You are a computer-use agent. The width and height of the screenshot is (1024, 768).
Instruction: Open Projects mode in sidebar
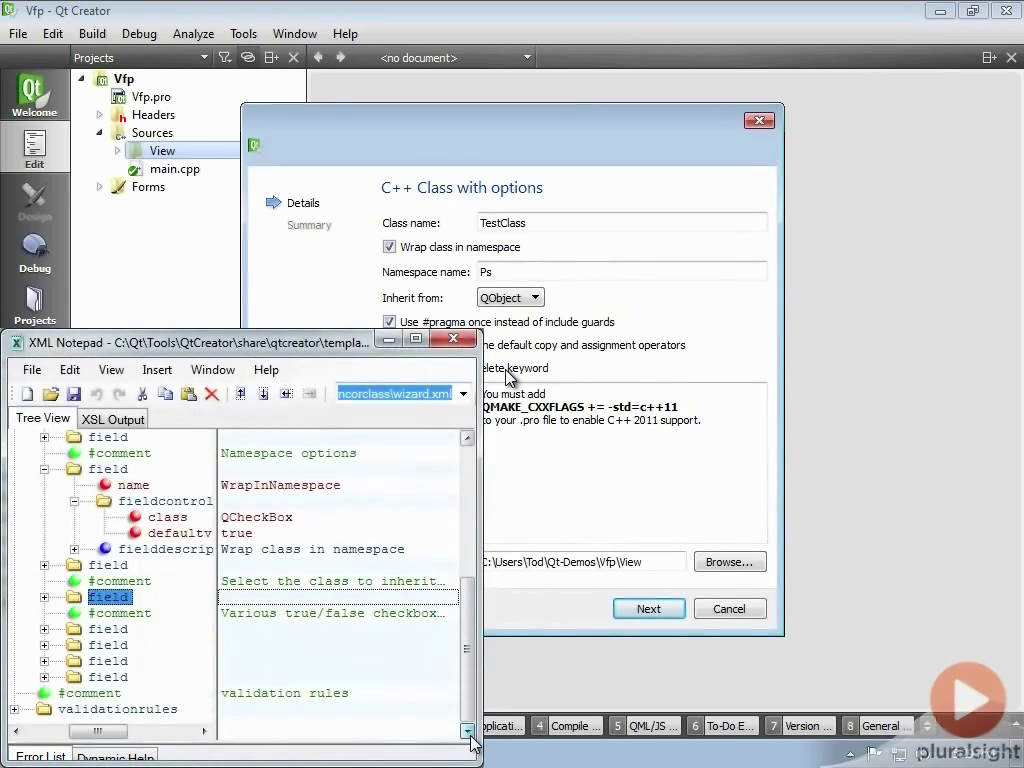pos(35,306)
